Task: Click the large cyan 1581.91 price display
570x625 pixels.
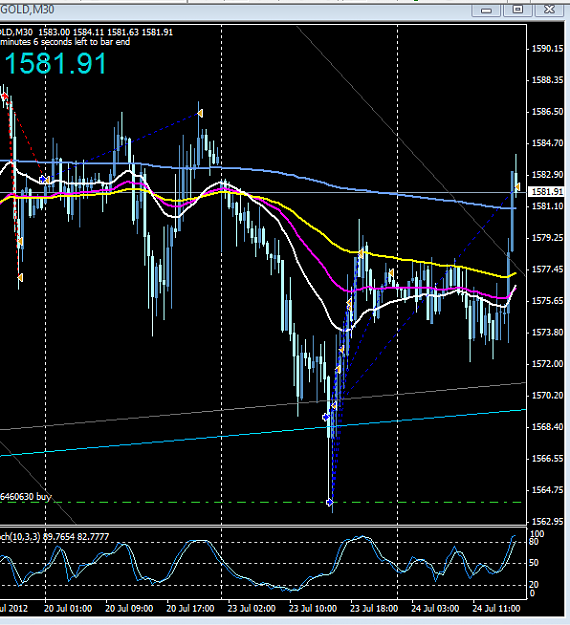Action: coord(55,64)
